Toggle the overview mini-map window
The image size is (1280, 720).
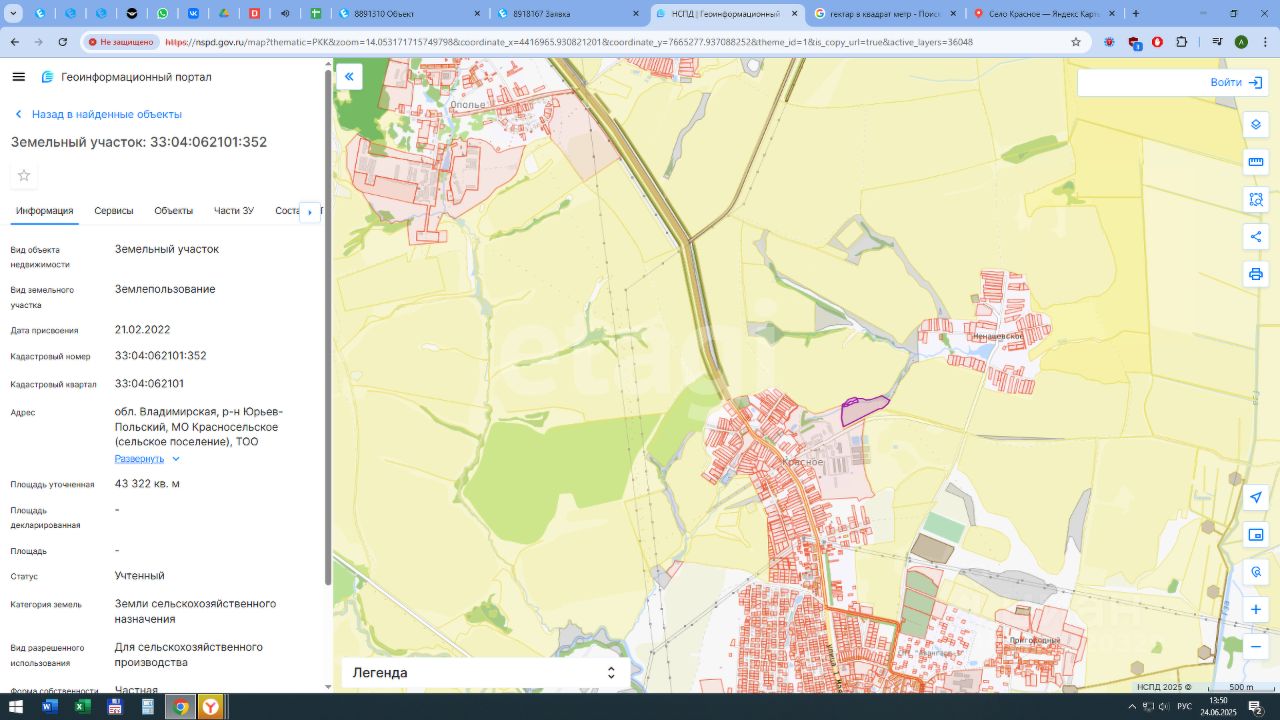click(x=1255, y=535)
